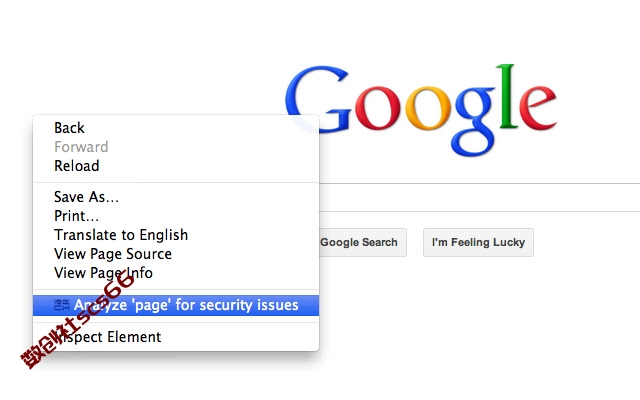
Task: Select Translate to English
Action: (121, 235)
